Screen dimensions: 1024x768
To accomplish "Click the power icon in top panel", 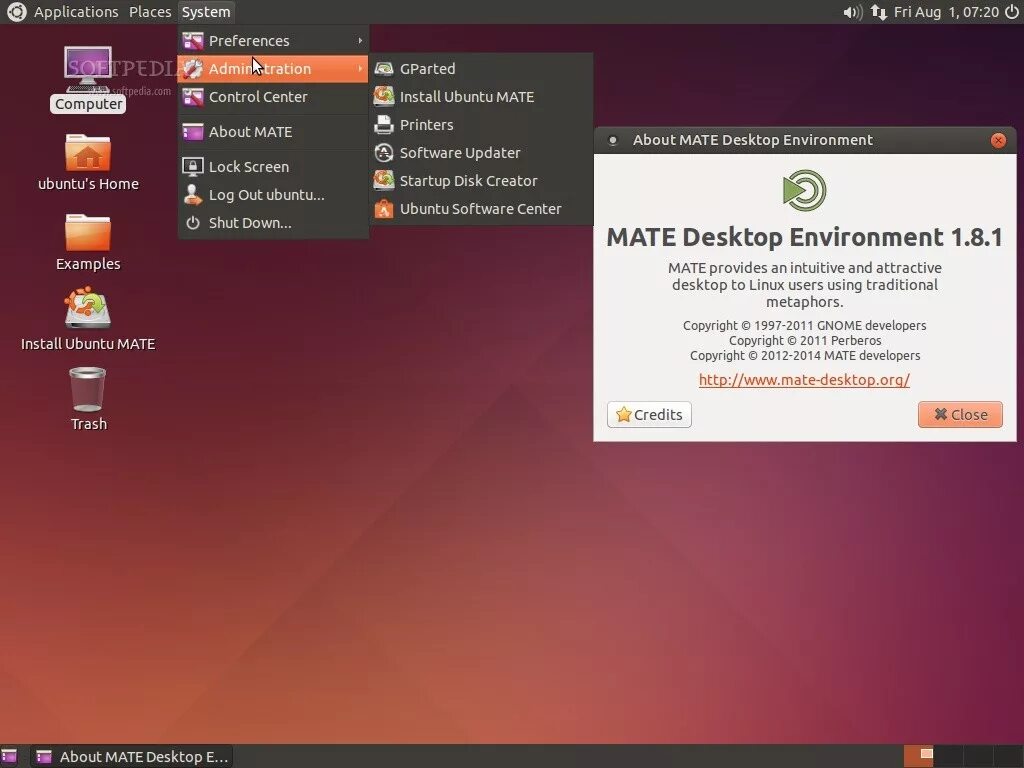I will click(x=1012, y=12).
